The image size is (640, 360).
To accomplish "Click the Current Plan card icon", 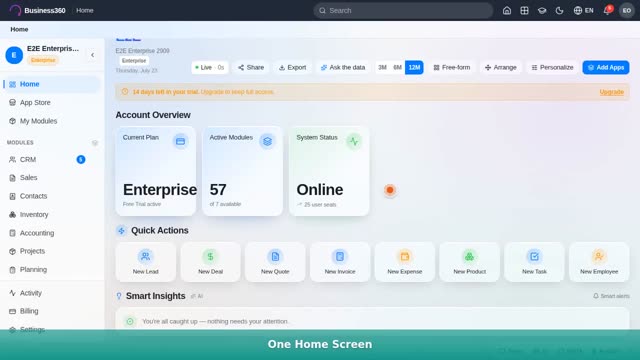I will click(180, 141).
